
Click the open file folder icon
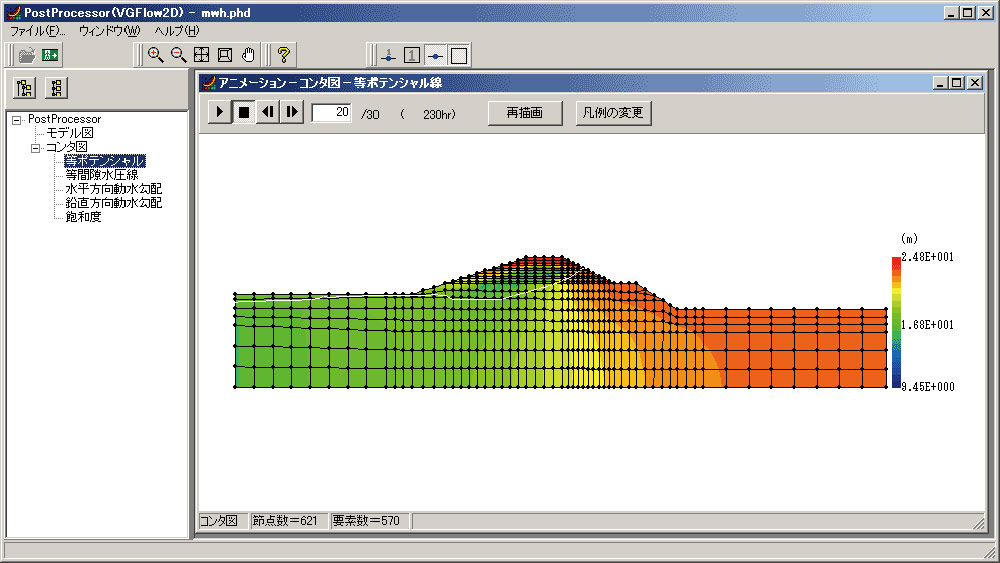click(x=27, y=55)
